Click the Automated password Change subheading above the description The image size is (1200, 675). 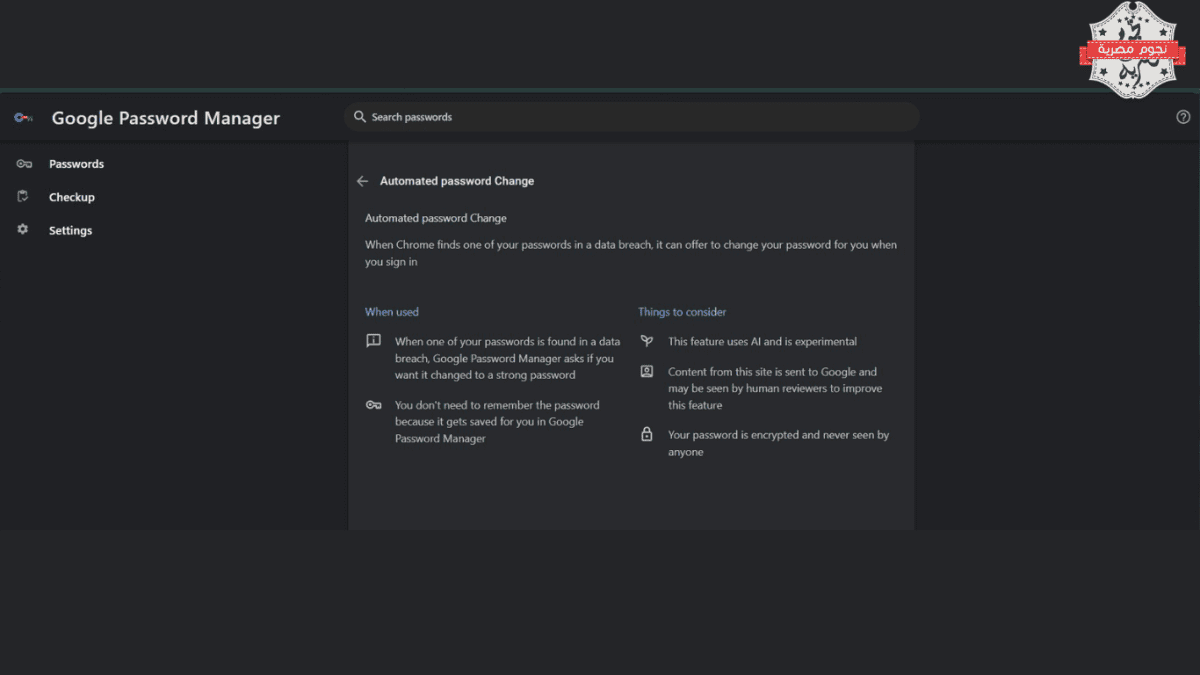[436, 218]
